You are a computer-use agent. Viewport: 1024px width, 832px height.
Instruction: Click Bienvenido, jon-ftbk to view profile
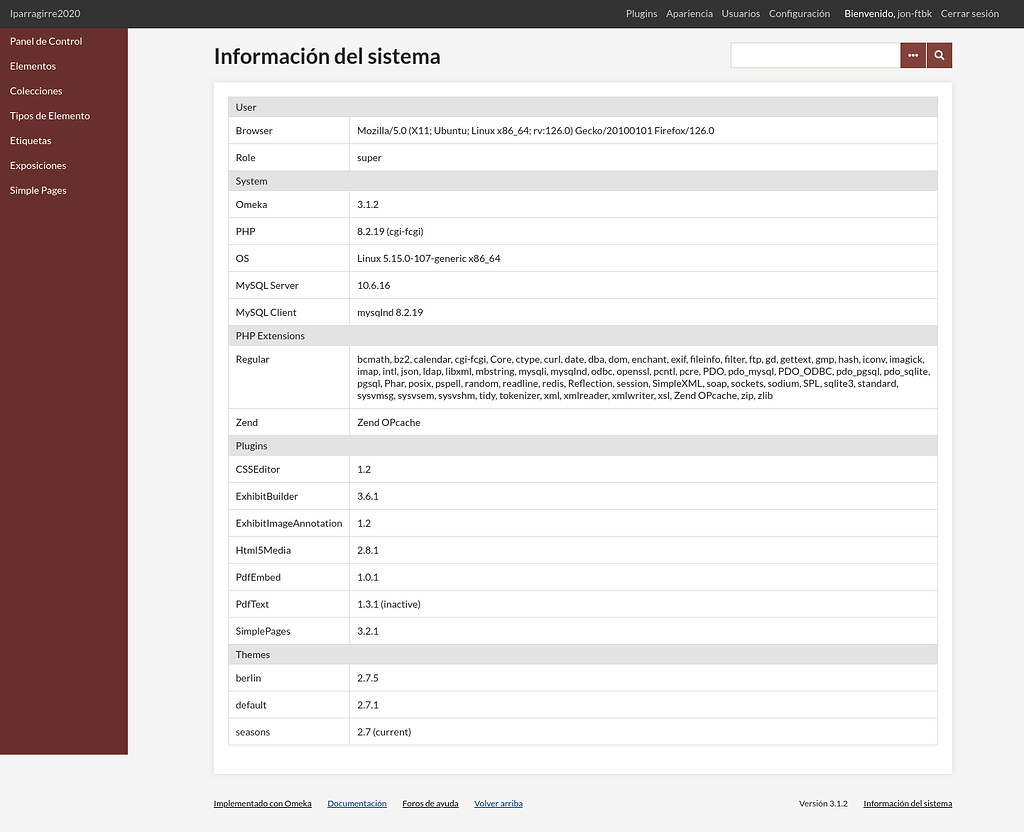887,14
